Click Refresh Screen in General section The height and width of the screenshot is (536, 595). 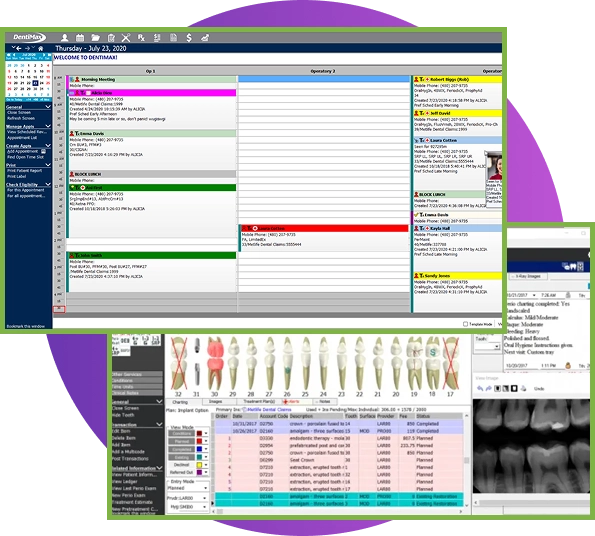pos(21,118)
